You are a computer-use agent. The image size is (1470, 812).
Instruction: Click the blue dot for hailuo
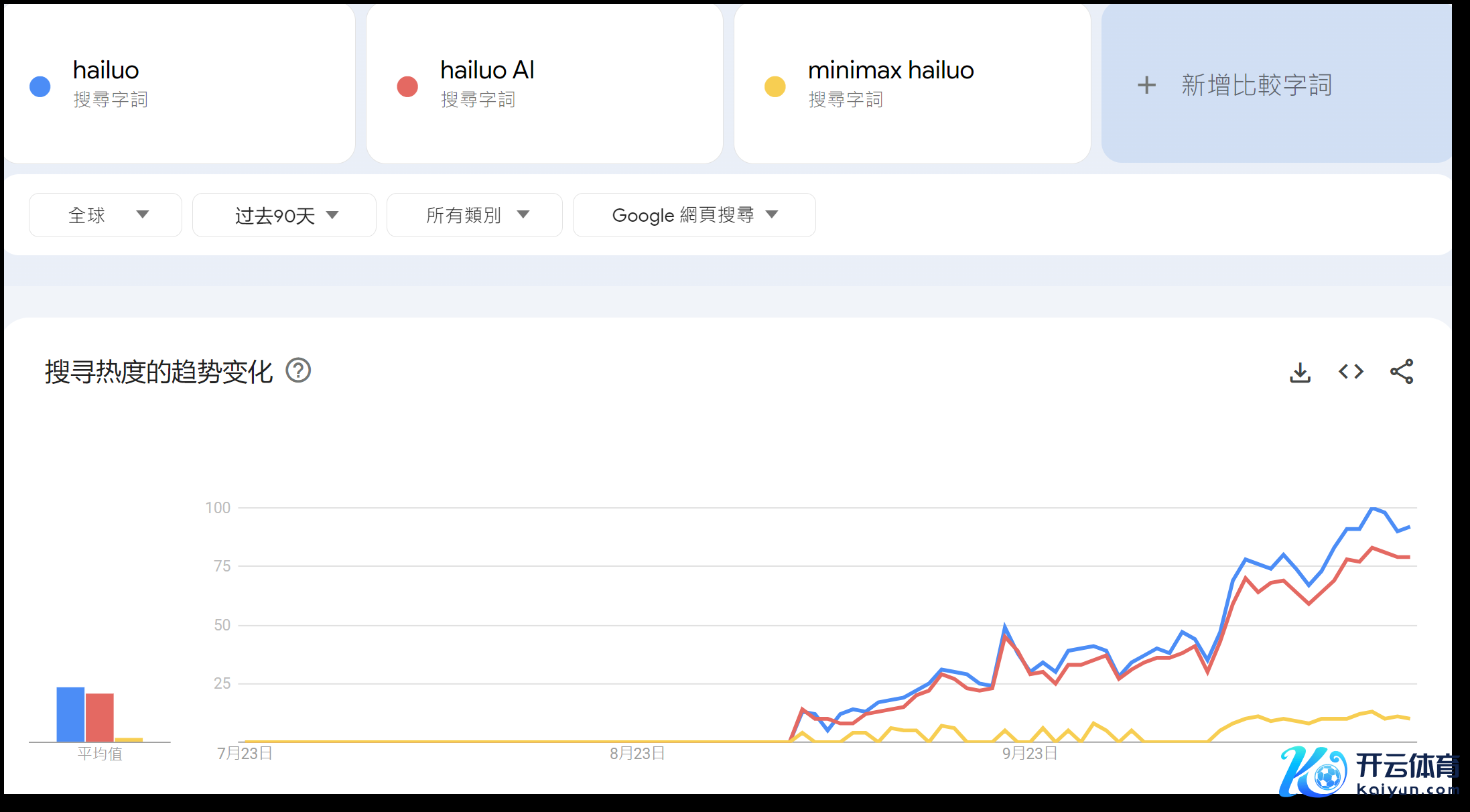point(40,86)
